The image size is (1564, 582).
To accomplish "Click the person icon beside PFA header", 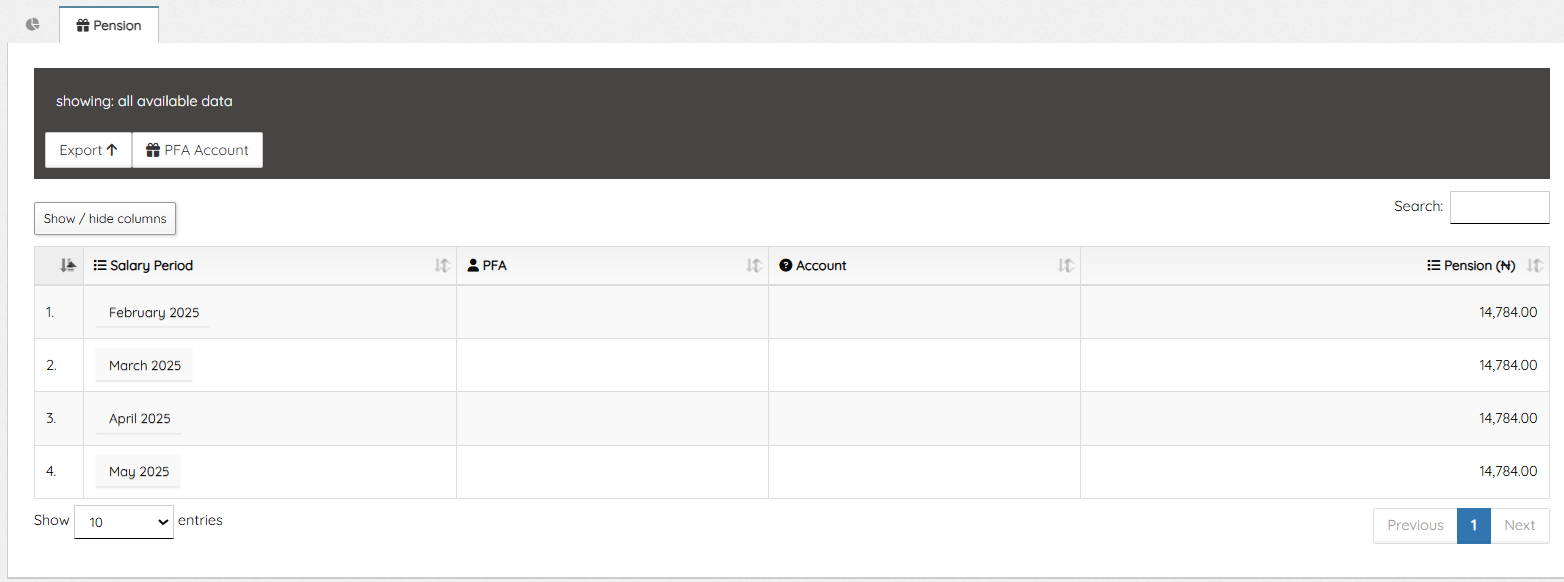I will (473, 266).
